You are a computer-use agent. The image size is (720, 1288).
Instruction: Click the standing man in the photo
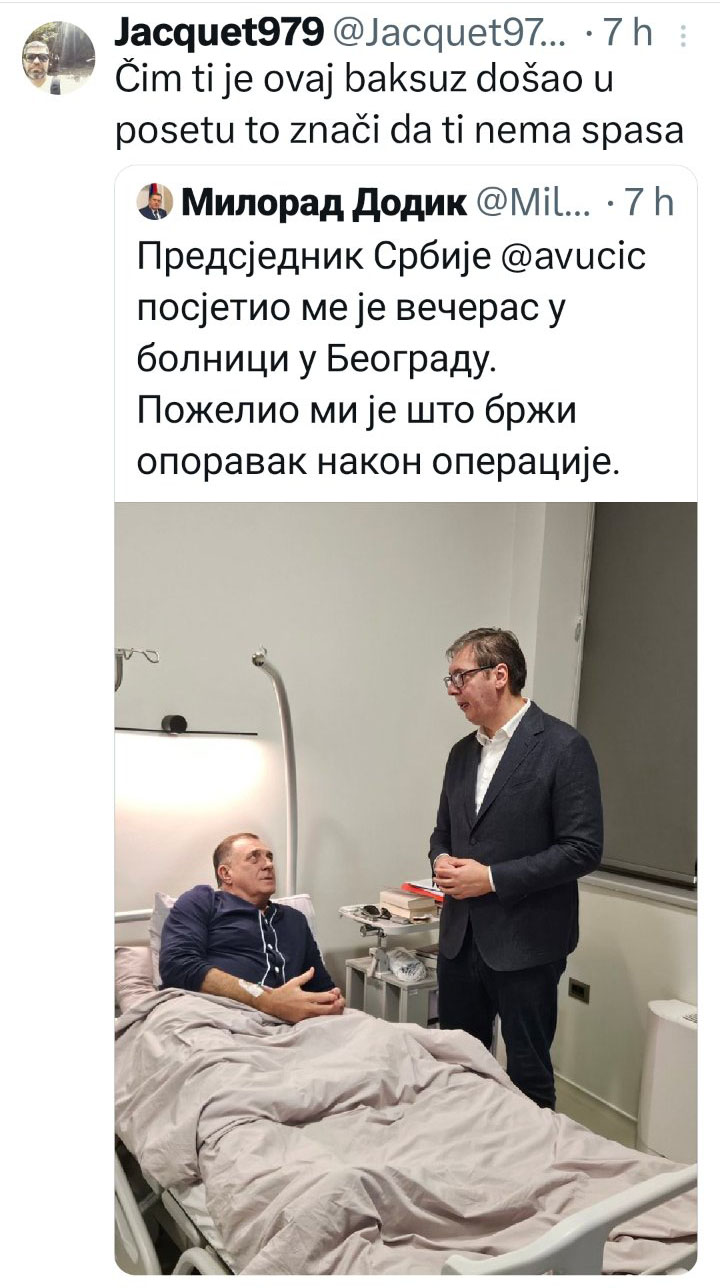pyautogui.click(x=512, y=860)
